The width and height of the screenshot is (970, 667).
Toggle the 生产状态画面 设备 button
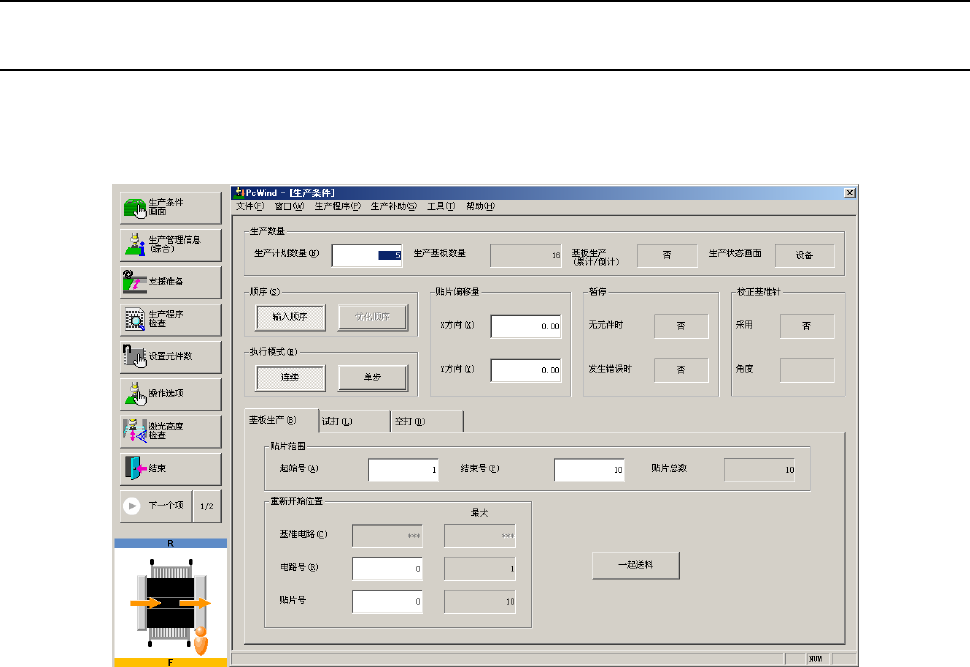[804, 256]
